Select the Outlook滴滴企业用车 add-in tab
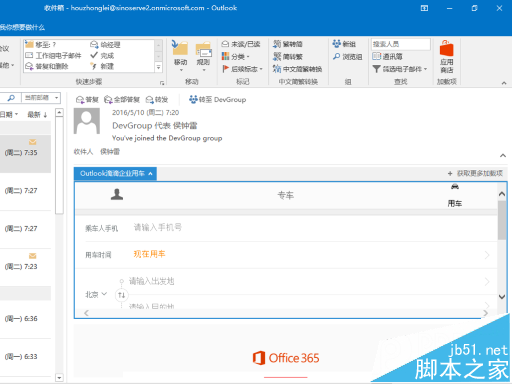The height and width of the screenshot is (384, 512). 115,174
